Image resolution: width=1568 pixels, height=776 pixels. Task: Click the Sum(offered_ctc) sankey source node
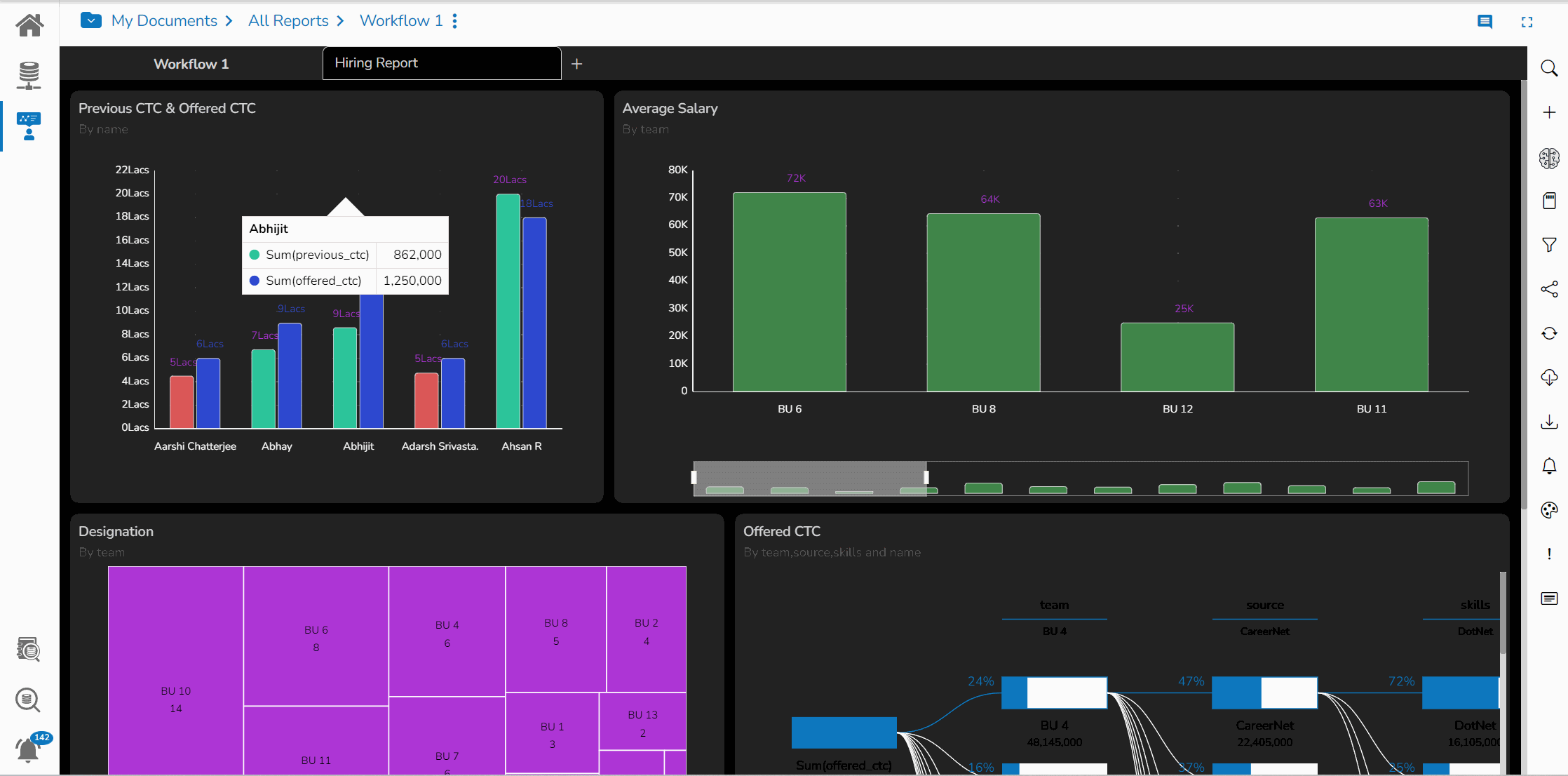pyautogui.click(x=844, y=732)
